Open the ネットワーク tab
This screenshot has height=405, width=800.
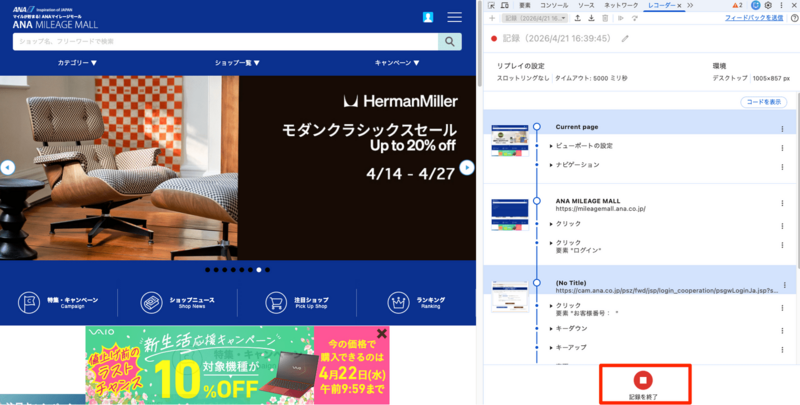[621, 5]
